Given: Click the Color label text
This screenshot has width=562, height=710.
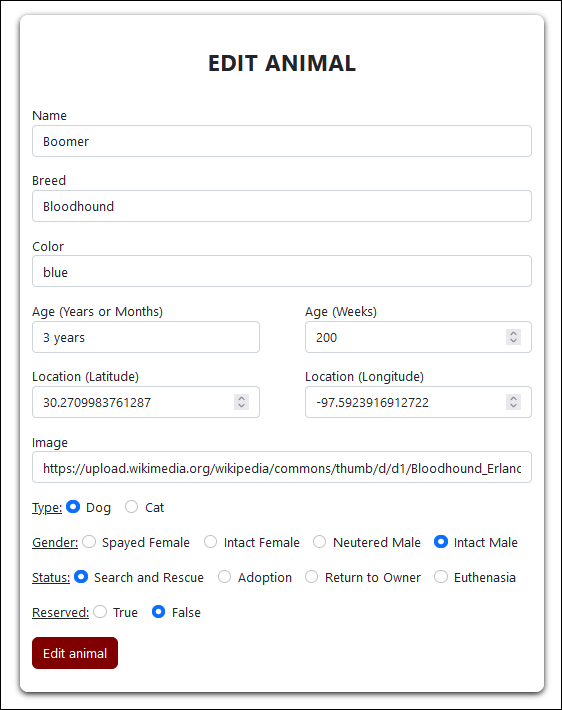Looking at the screenshot, I should pos(48,246).
